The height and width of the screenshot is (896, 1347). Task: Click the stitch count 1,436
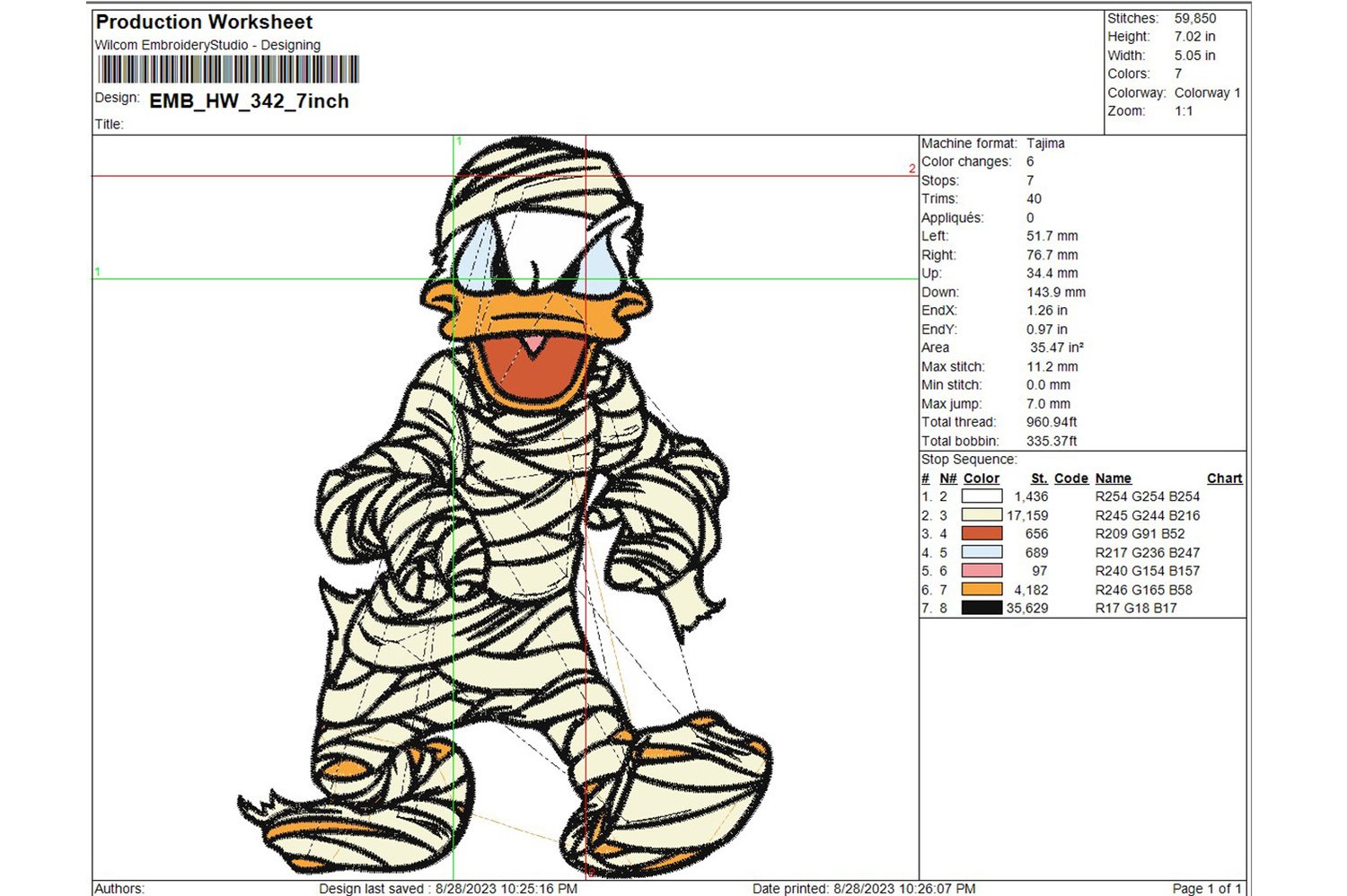(x=1031, y=496)
